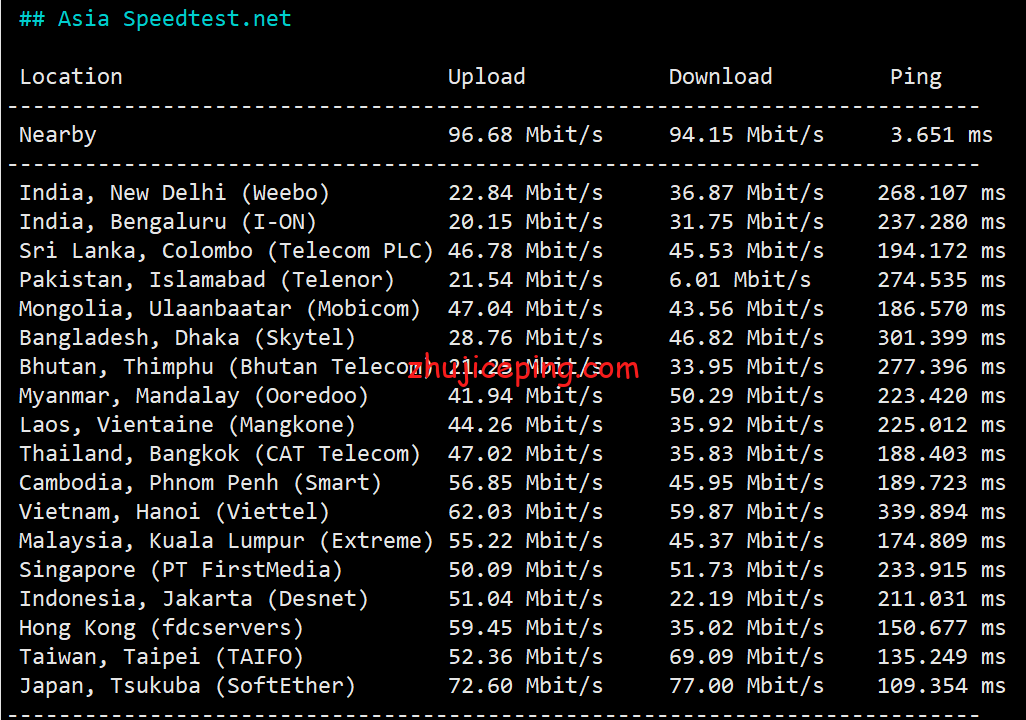Select the "Location" column header
Image resolution: width=1026 pixels, height=720 pixels.
click(x=71, y=77)
